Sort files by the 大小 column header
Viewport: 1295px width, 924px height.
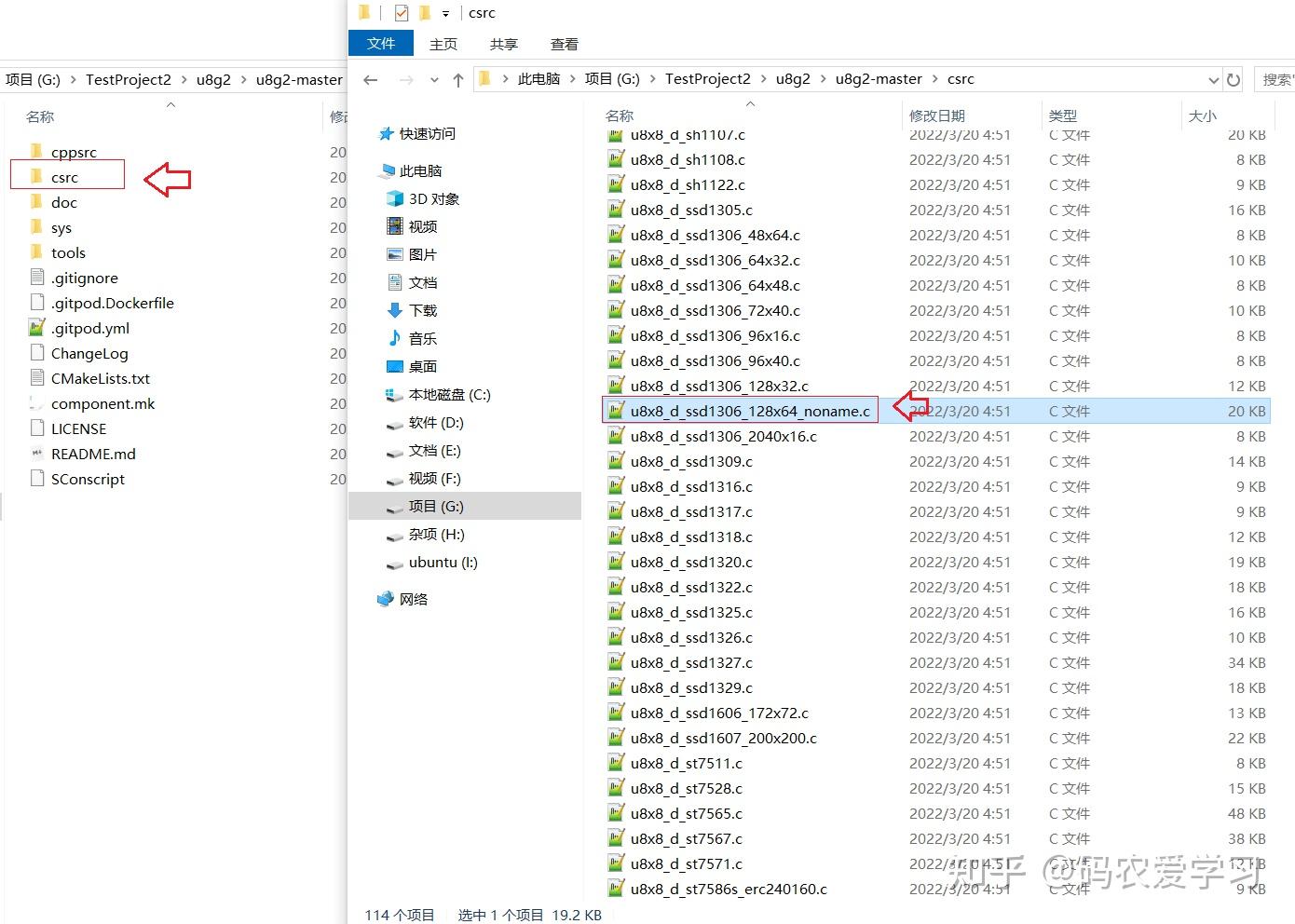click(x=1203, y=115)
